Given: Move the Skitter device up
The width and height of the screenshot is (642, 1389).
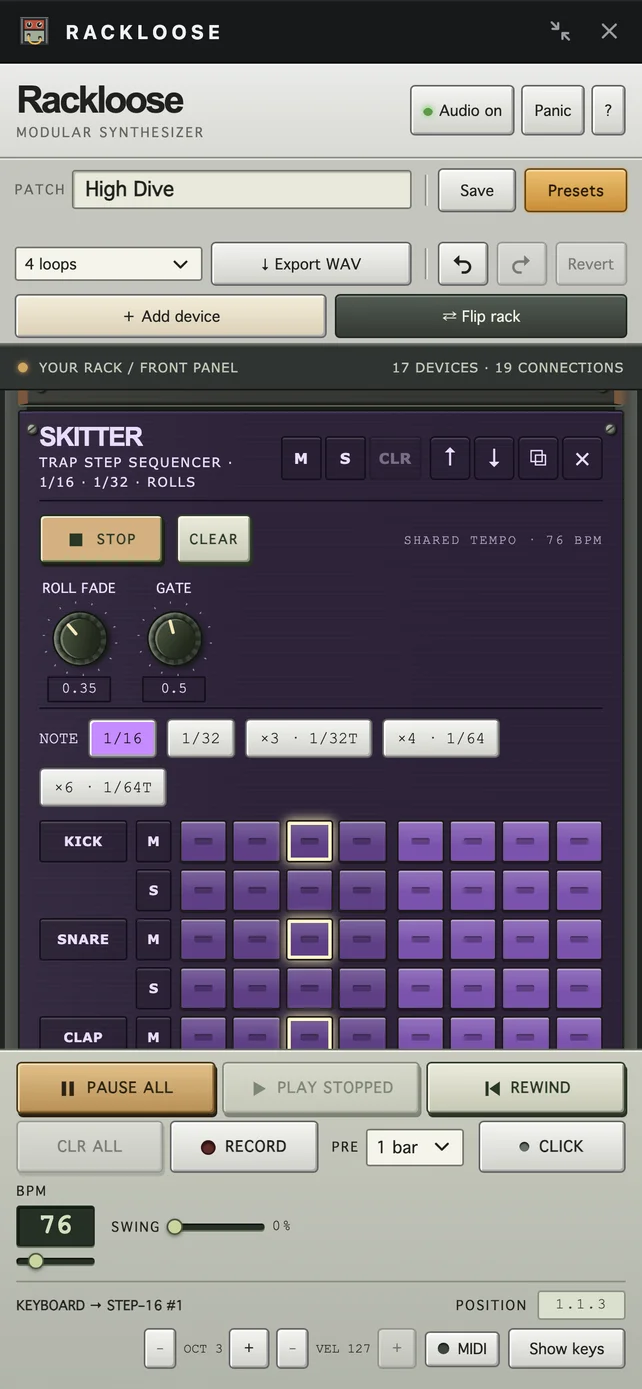Looking at the screenshot, I should pos(450,458).
